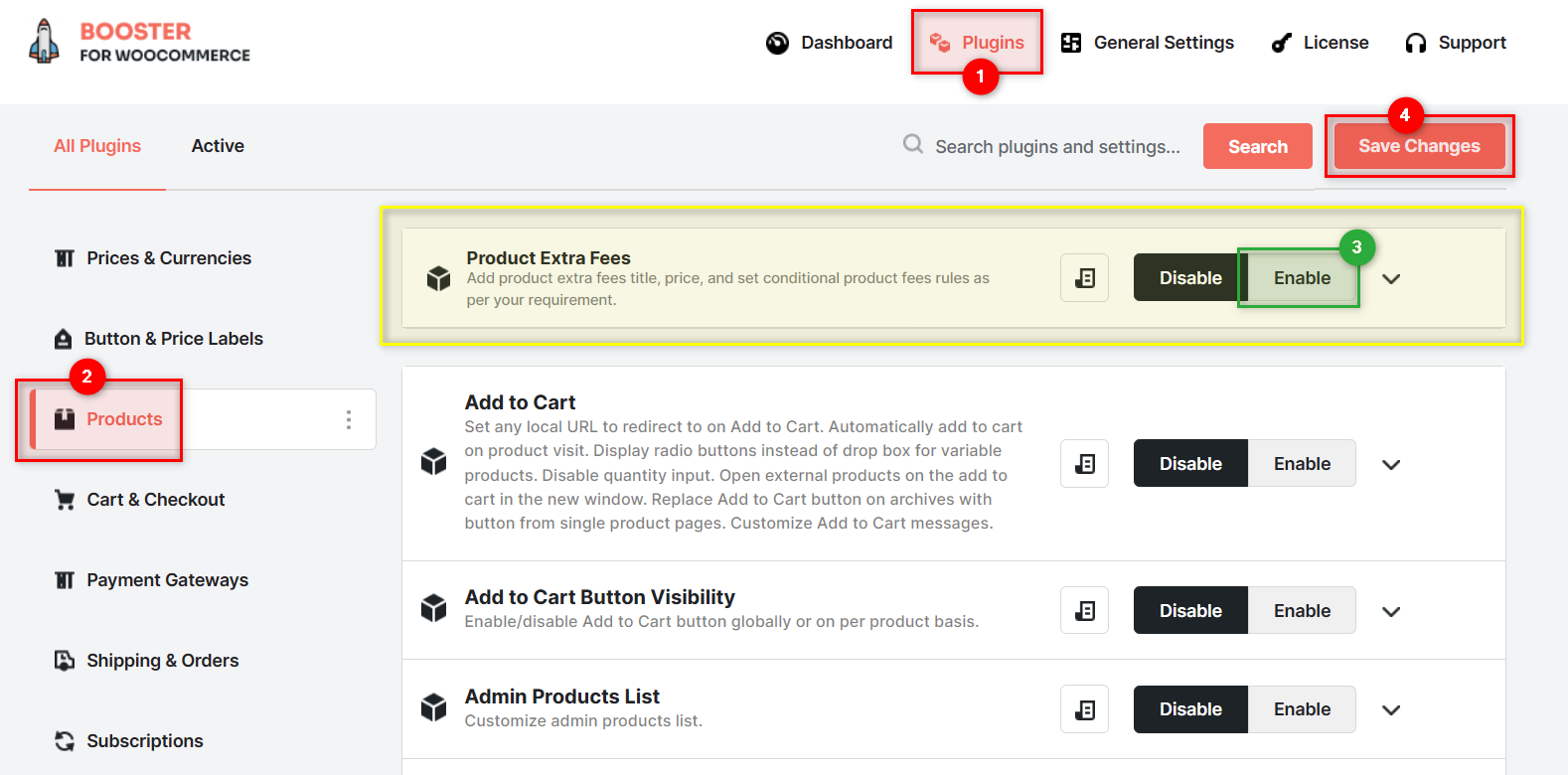Disable the Product Extra Fees plugin
This screenshot has height=775, width=1568.
pos(1190,278)
